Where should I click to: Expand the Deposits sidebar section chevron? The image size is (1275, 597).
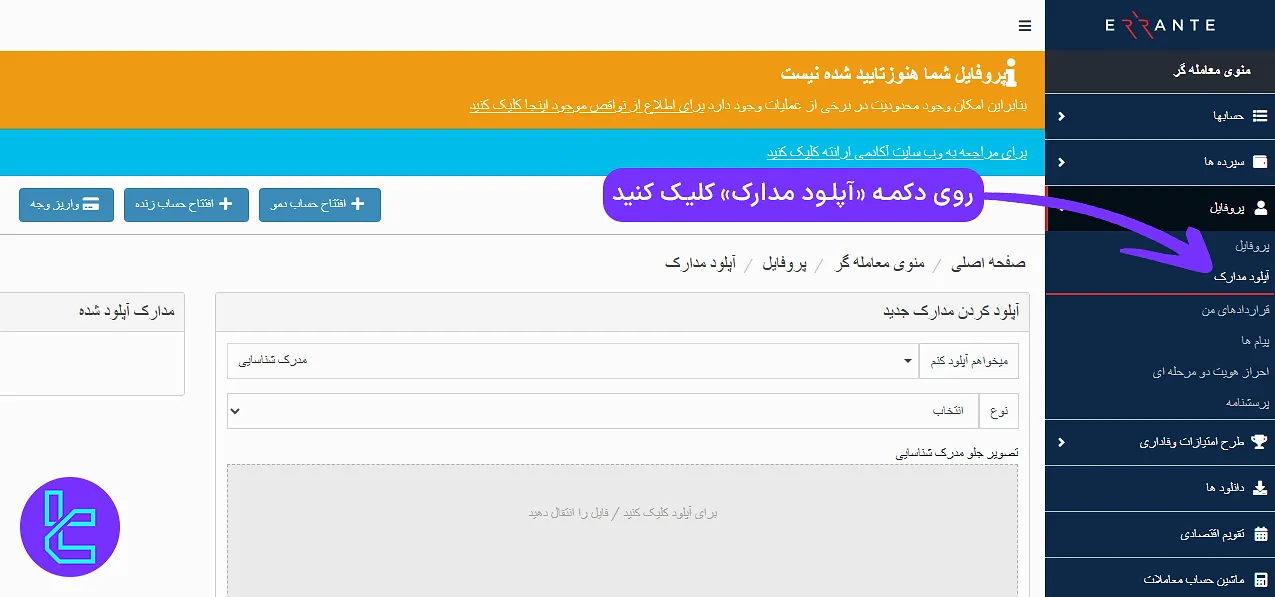click(1060, 162)
